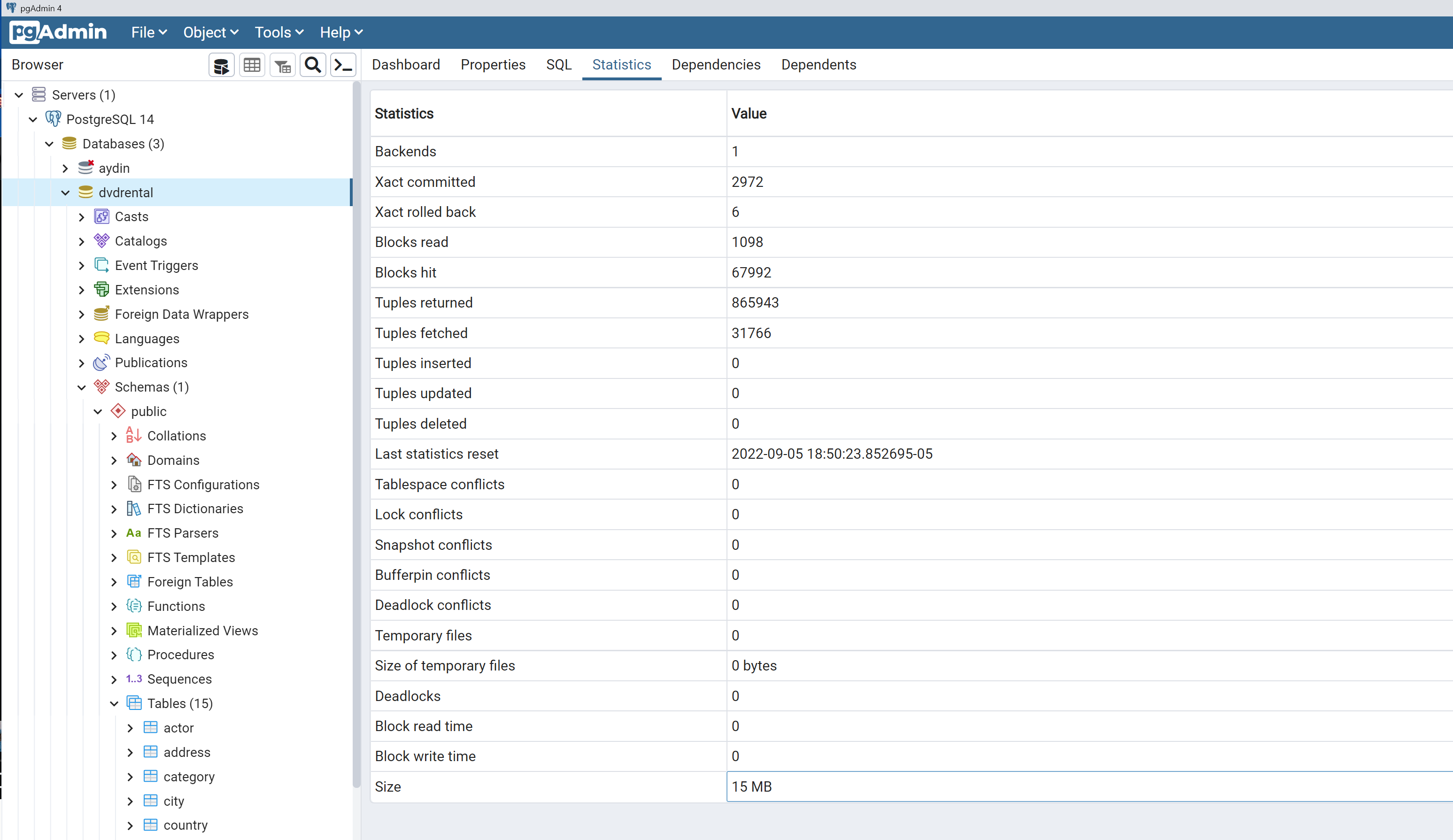Click the Materialized Views tree icon

pyautogui.click(x=134, y=630)
